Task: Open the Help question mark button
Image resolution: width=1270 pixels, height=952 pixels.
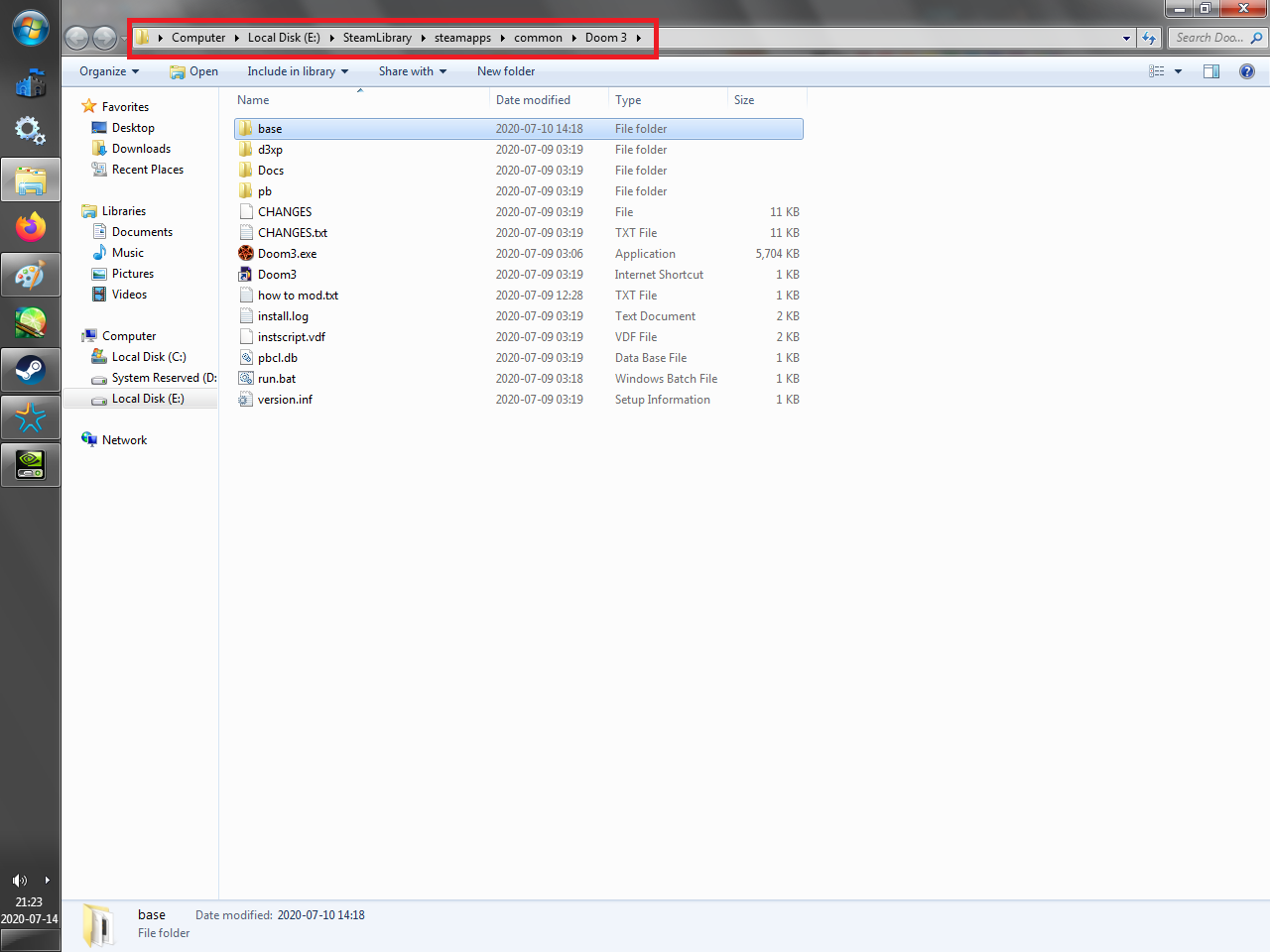Action: point(1247,71)
